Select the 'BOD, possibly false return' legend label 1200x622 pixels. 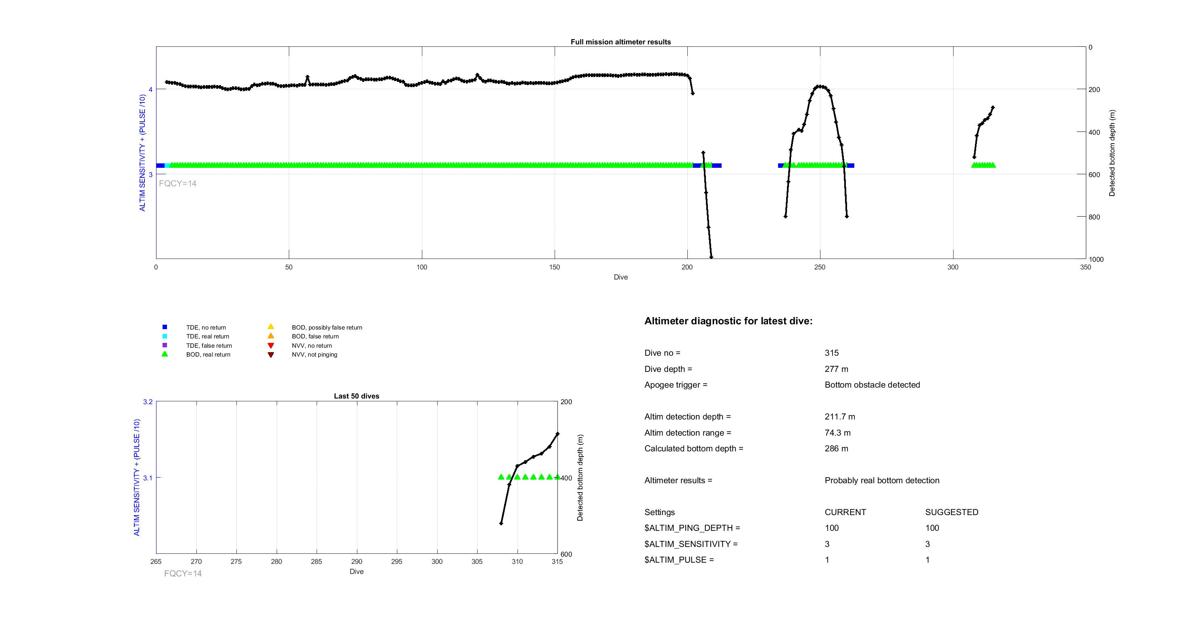(x=327, y=327)
